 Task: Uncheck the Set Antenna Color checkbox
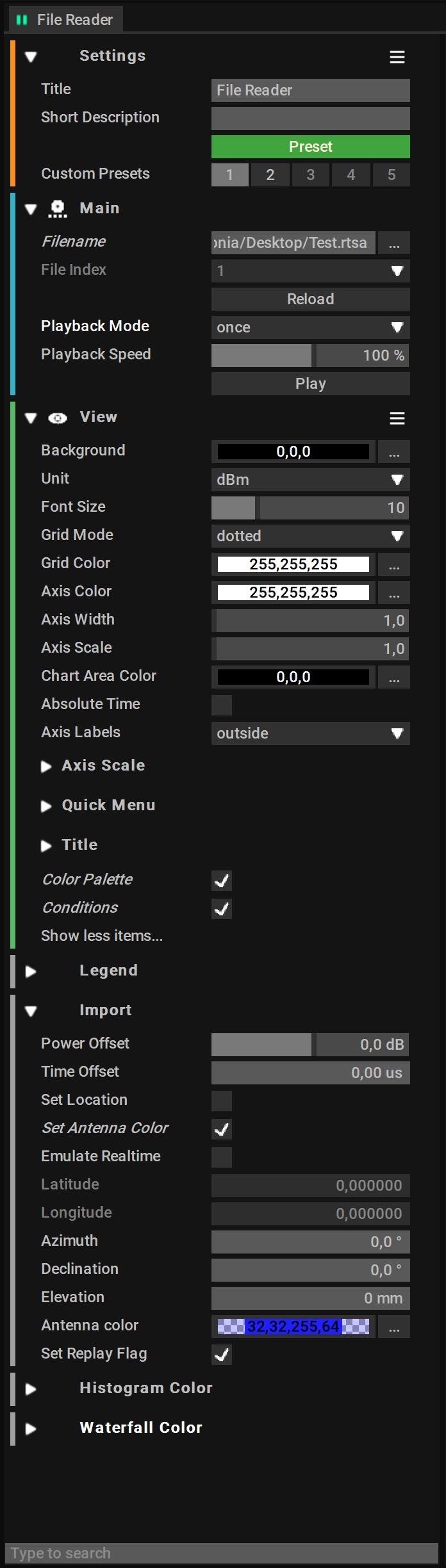pyautogui.click(x=222, y=1129)
